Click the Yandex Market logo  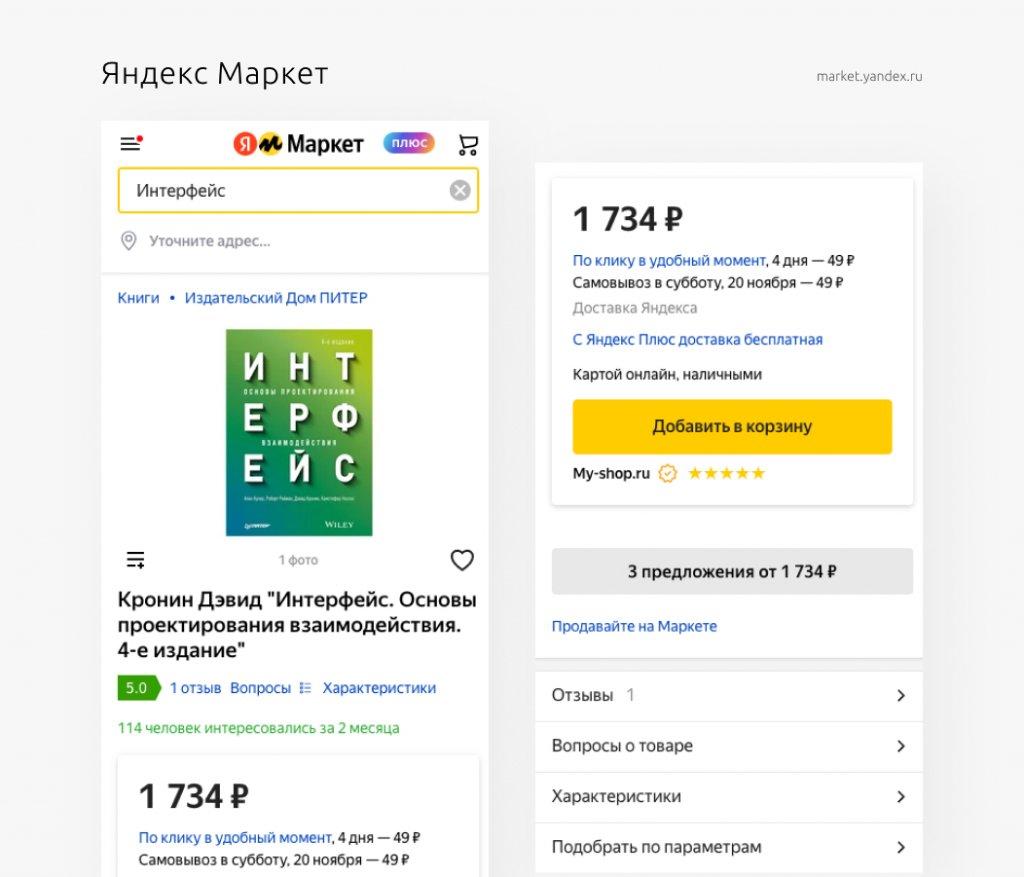pyautogui.click(x=298, y=144)
